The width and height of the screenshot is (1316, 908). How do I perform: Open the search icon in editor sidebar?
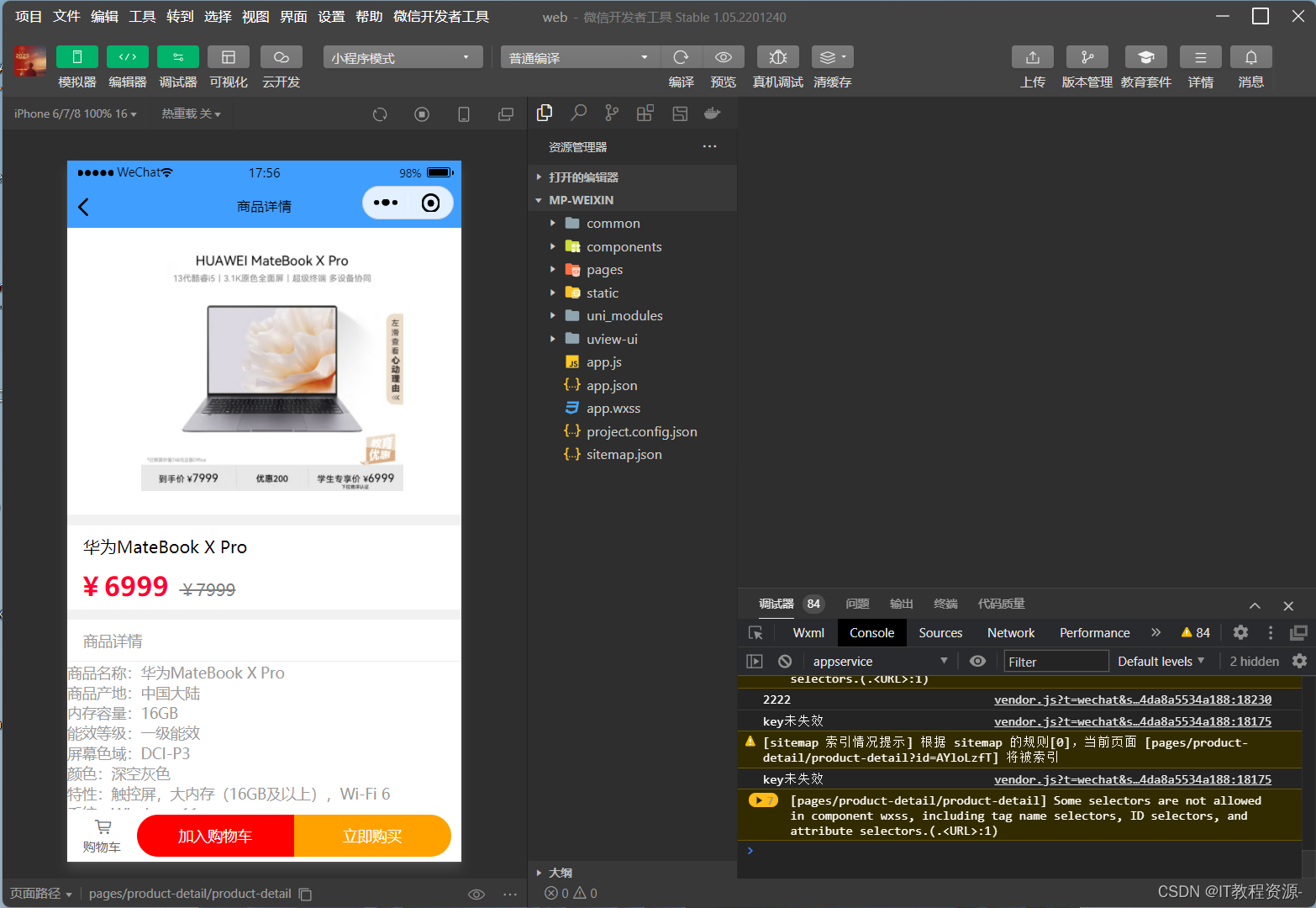point(578,113)
